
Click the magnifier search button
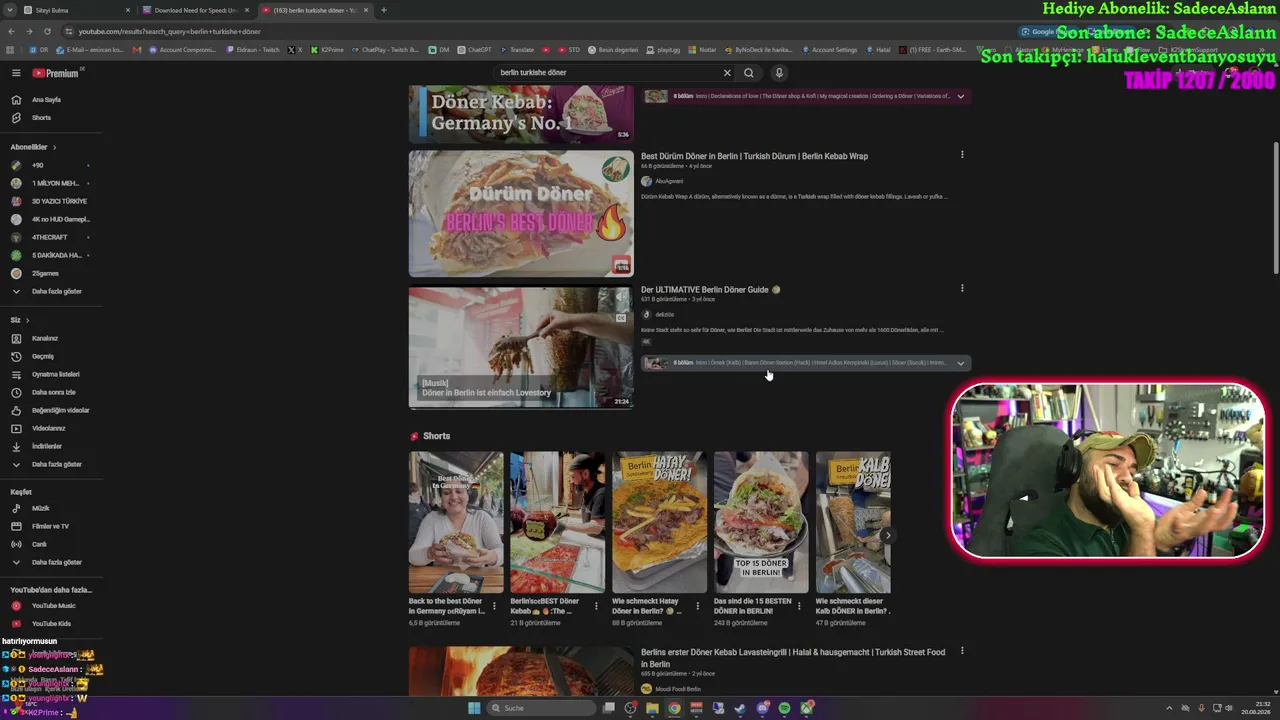(x=748, y=73)
